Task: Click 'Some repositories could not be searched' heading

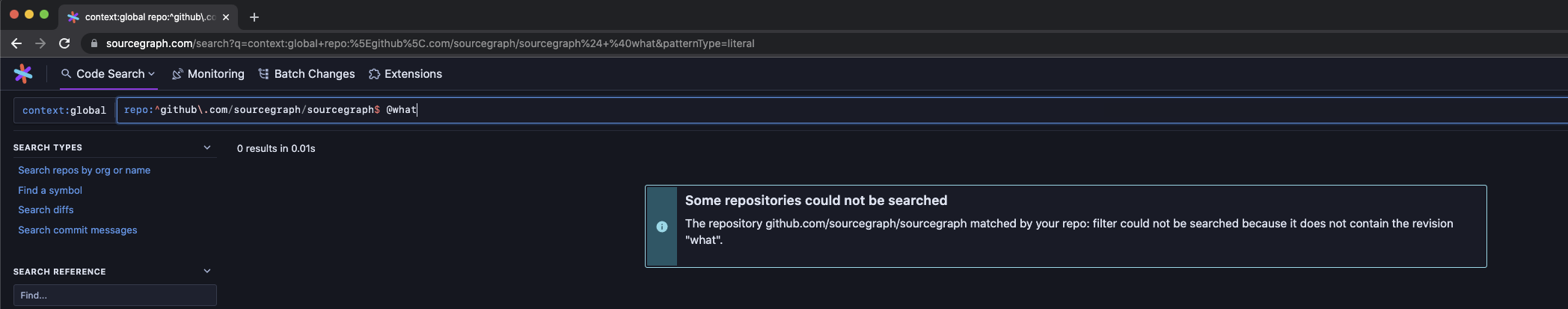Action: pyautogui.click(x=816, y=201)
